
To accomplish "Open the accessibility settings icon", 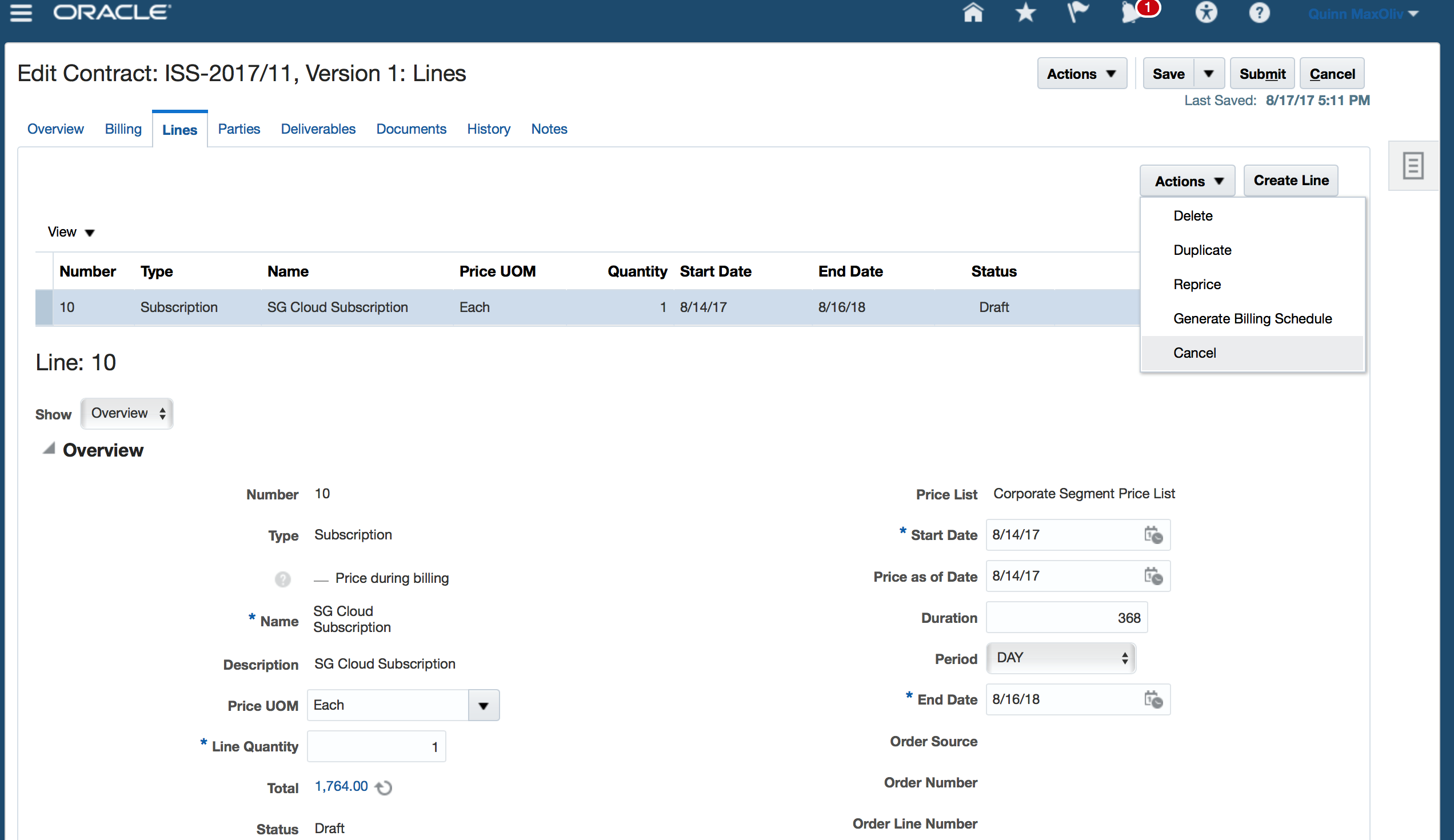I will tap(1206, 13).
